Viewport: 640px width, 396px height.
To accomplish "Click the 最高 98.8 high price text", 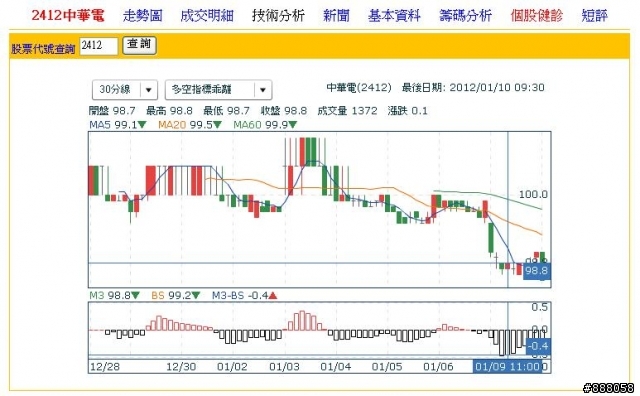I will (169, 111).
